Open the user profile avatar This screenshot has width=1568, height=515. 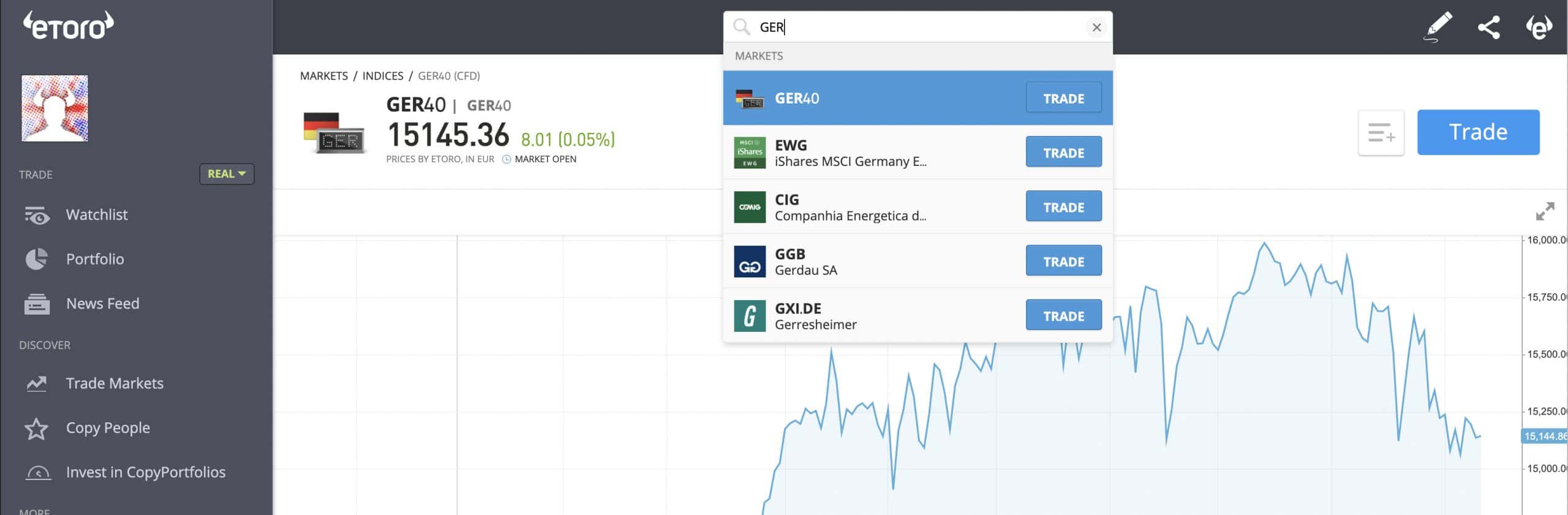tap(55, 108)
